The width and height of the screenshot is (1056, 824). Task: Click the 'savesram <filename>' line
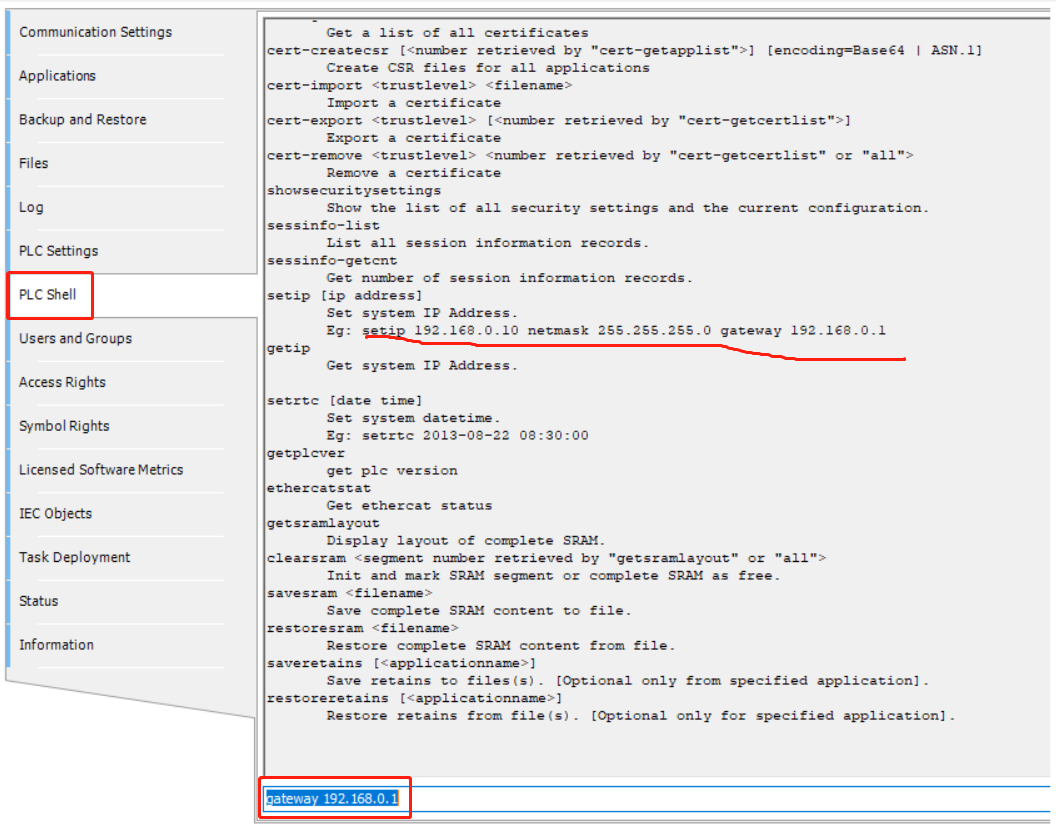pos(350,593)
